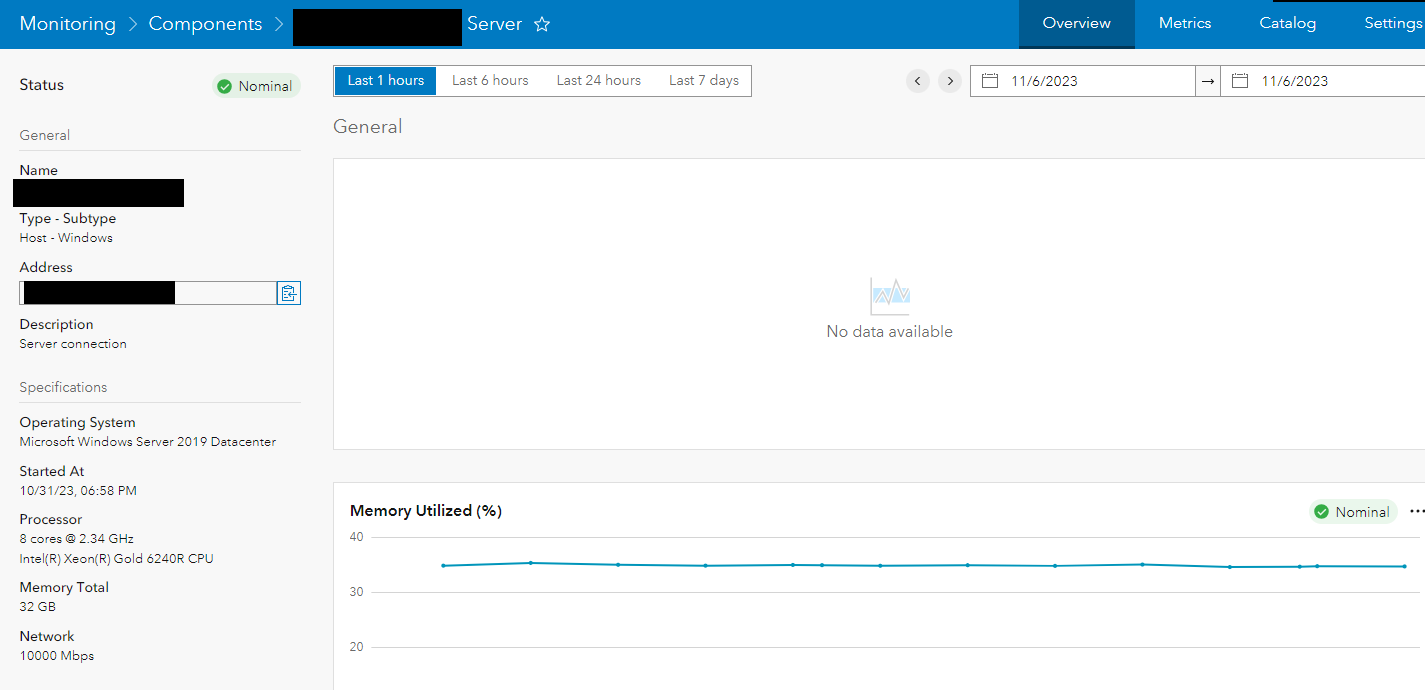Click the Nominal badge on Memory Utilized chart
Image resolution: width=1425 pixels, height=690 pixels.
[1352, 511]
